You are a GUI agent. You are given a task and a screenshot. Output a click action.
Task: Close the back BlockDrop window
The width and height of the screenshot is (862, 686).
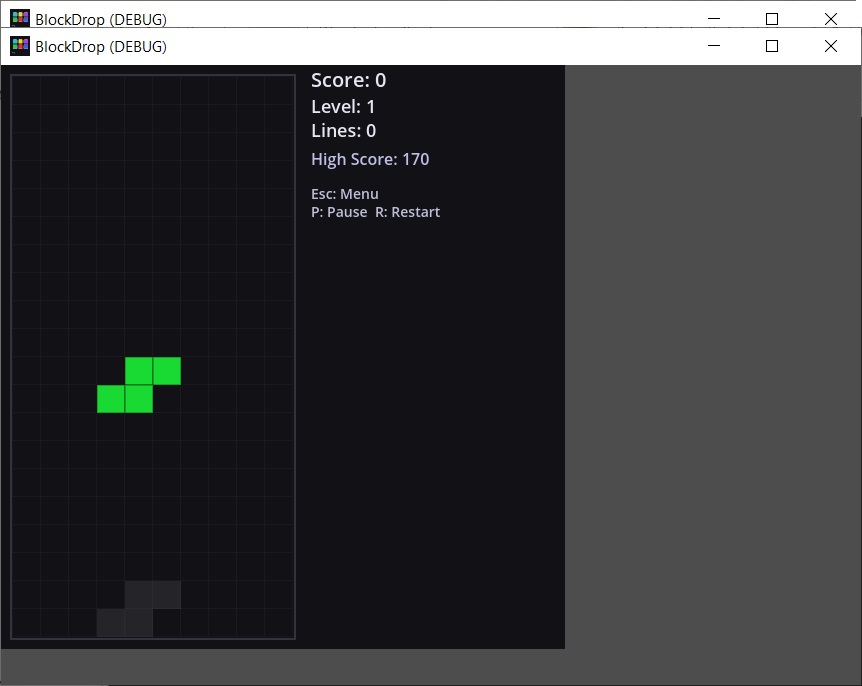click(831, 19)
